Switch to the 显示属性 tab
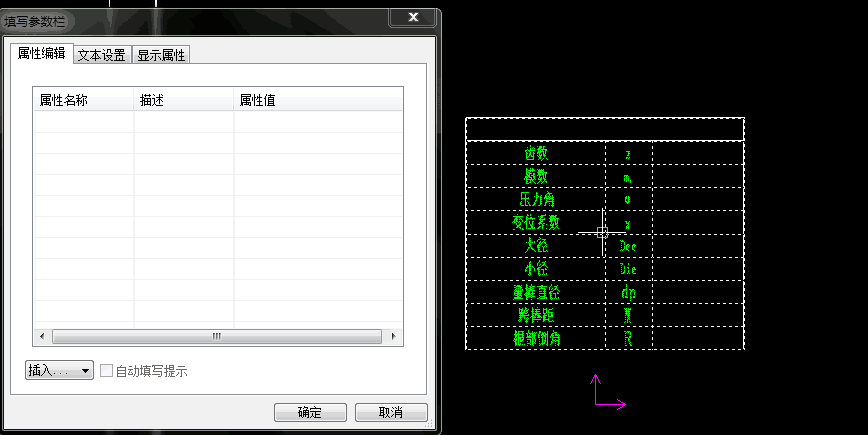Image resolution: width=868 pixels, height=435 pixels. [x=161, y=55]
